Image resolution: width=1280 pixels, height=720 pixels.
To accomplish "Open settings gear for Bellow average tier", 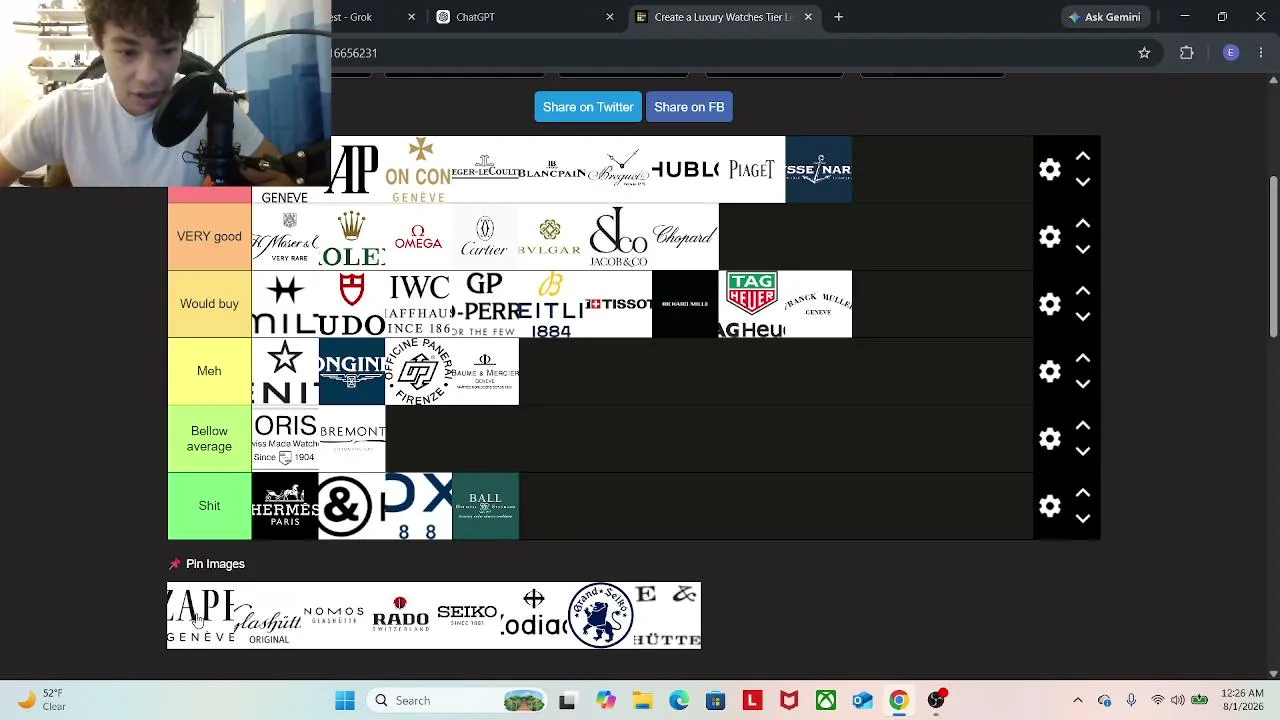I will (1049, 439).
